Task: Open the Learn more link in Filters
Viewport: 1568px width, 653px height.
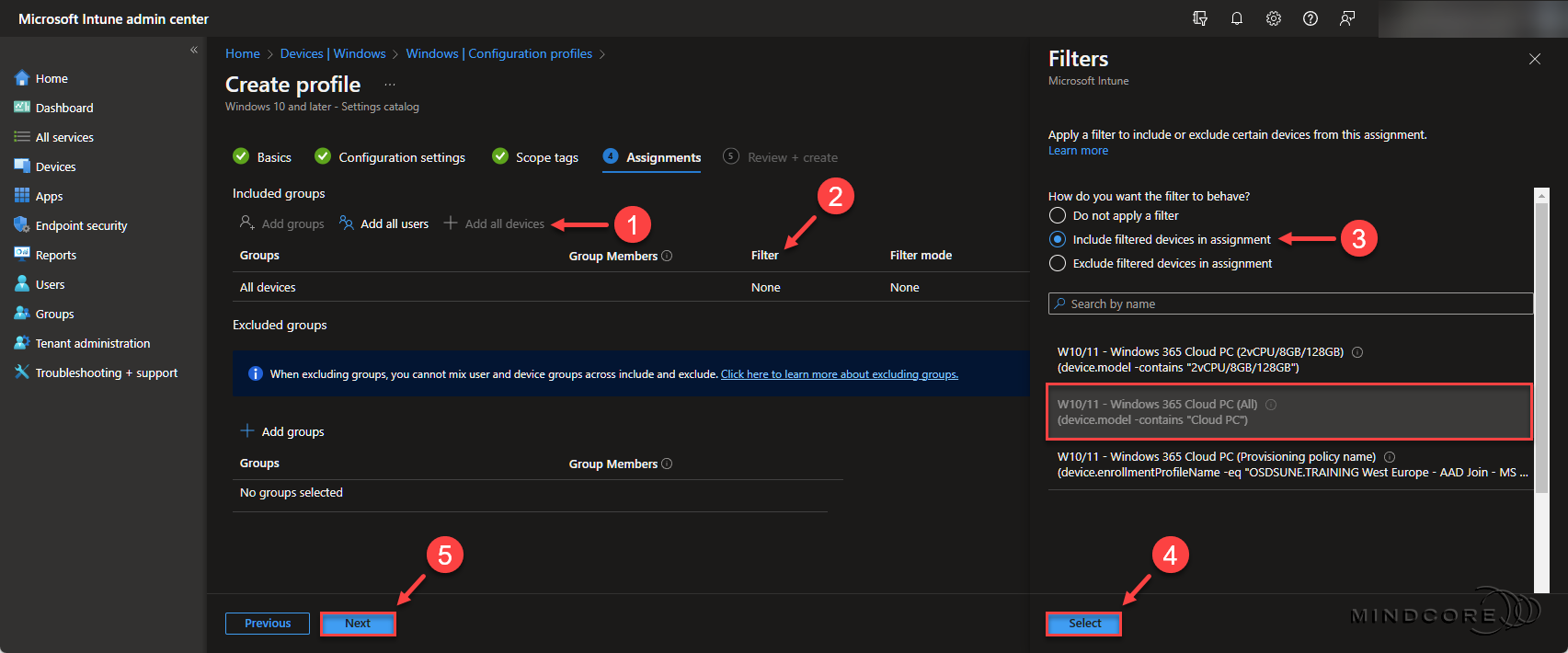Action: pyautogui.click(x=1078, y=151)
